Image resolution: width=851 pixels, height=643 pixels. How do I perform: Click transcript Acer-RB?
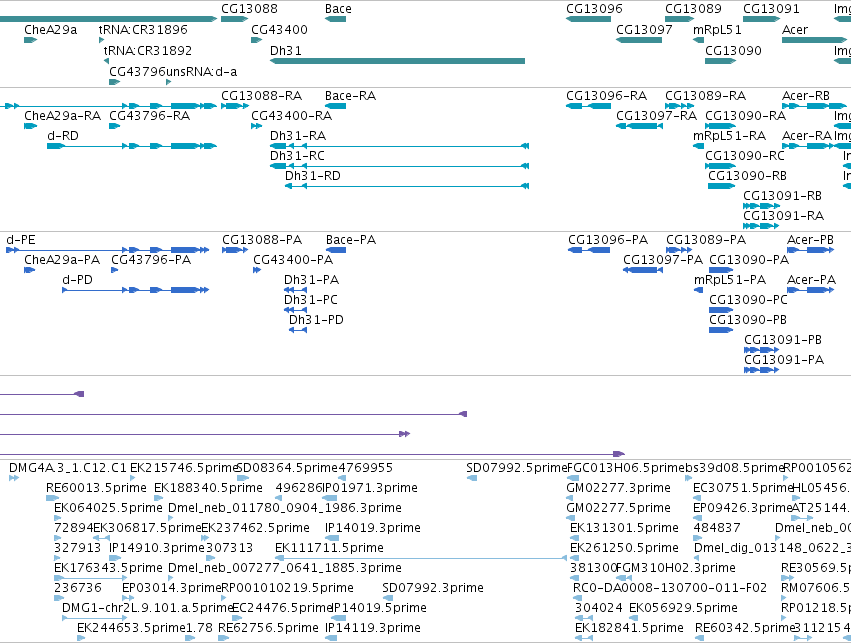pyautogui.click(x=806, y=96)
